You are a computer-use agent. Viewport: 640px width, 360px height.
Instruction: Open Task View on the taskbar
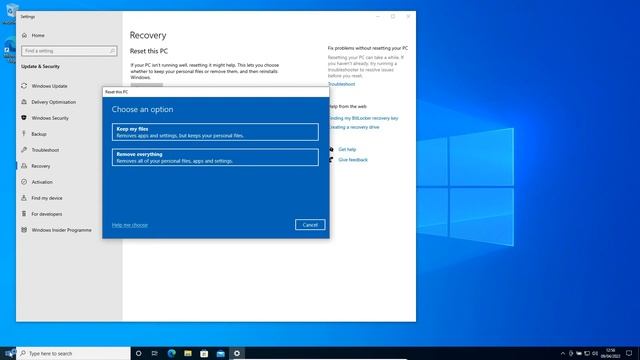(x=155, y=353)
